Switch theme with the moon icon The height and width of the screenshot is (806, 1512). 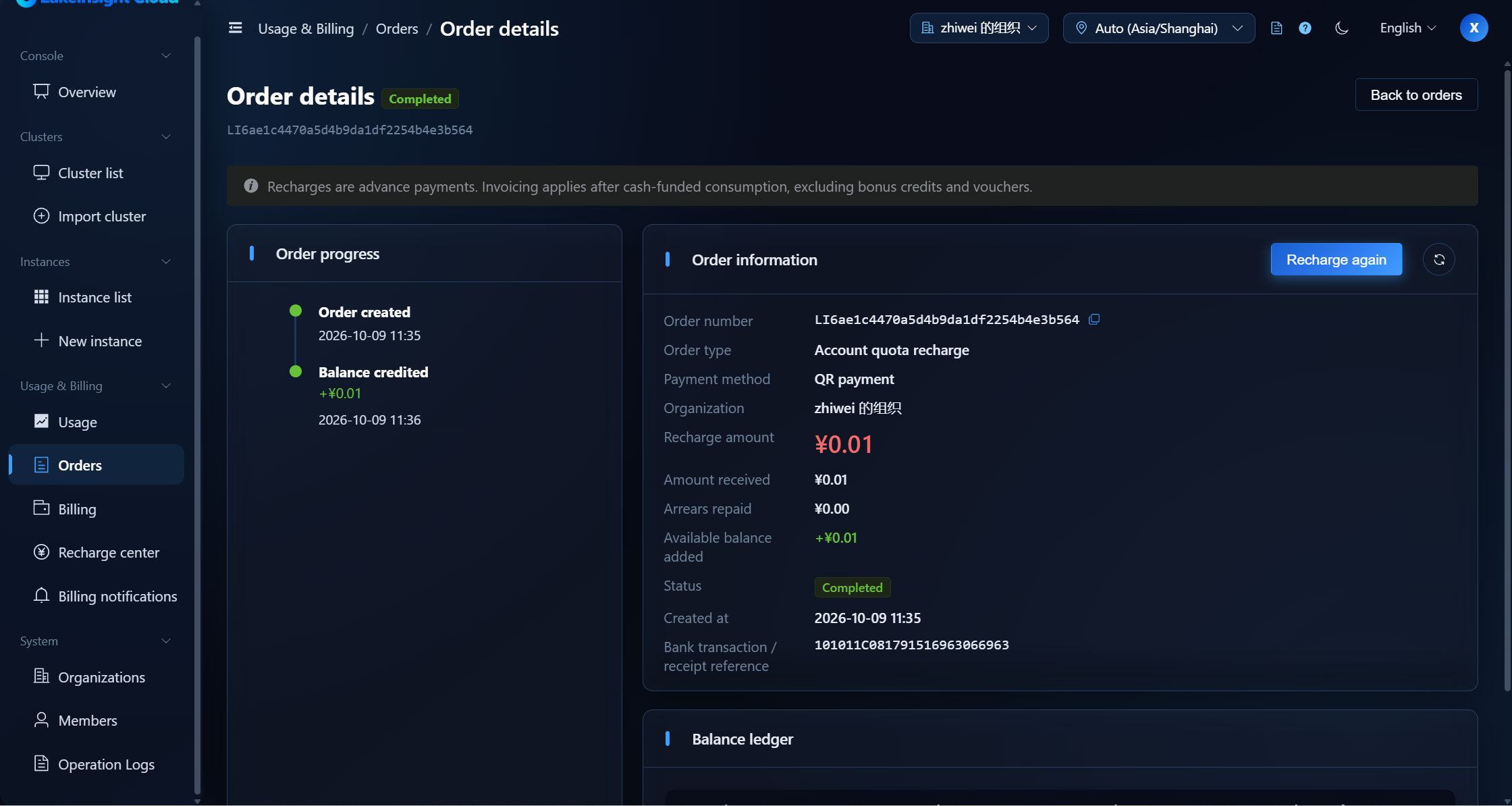(x=1342, y=28)
